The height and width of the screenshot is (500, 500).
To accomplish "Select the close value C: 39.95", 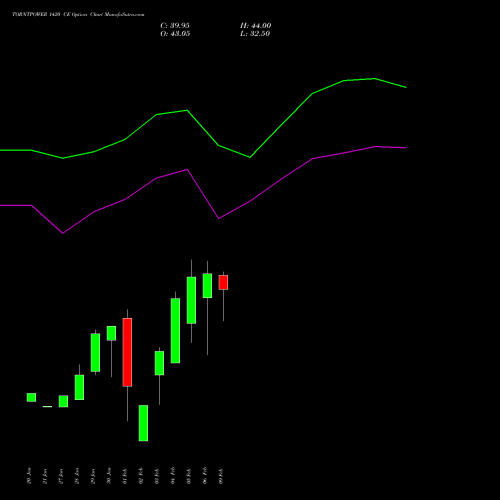I will [x=175, y=26].
